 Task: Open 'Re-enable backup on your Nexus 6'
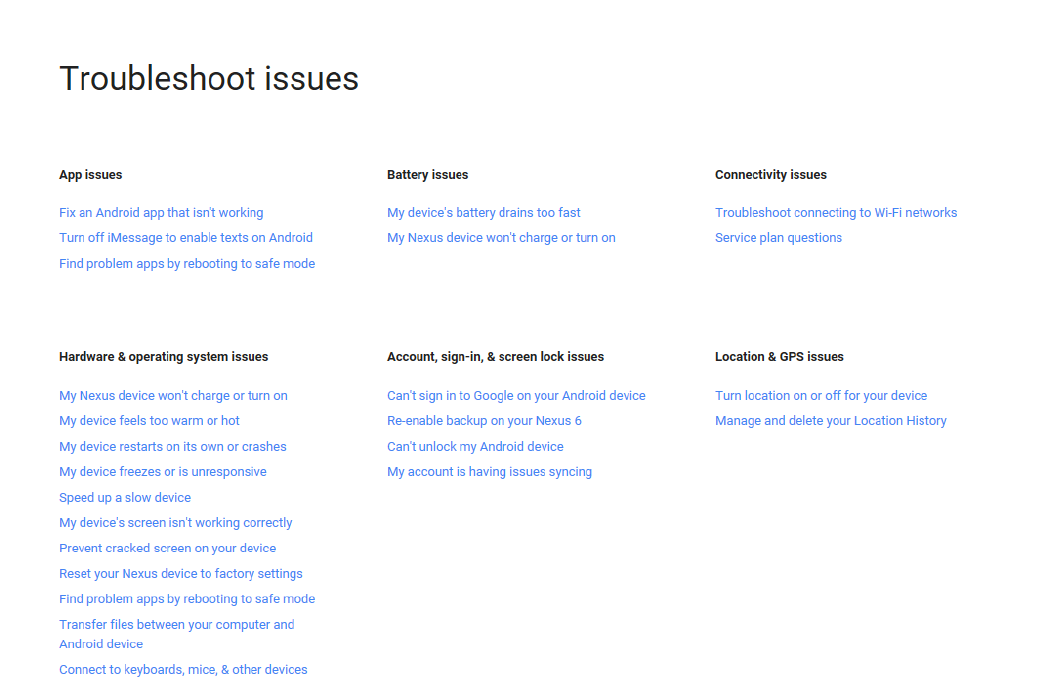click(x=484, y=421)
